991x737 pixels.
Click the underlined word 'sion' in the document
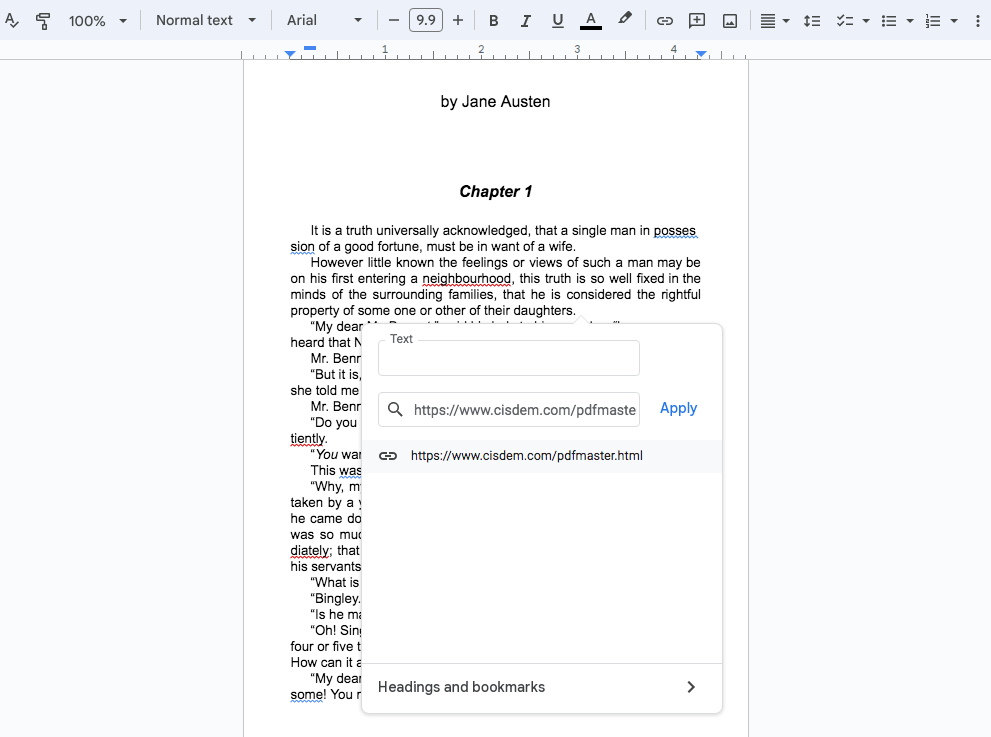pos(302,247)
